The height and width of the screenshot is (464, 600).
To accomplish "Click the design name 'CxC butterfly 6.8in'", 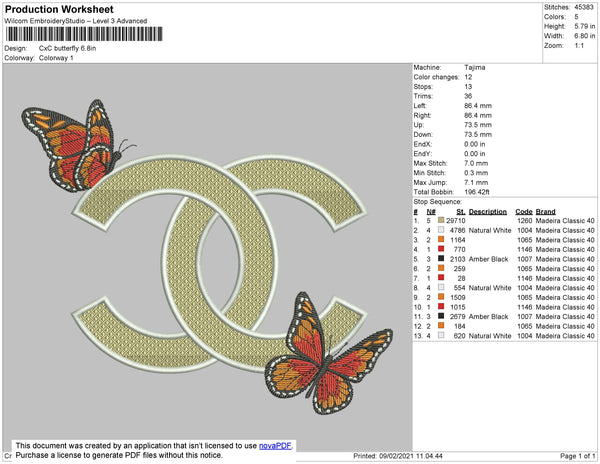I will 67,49.
